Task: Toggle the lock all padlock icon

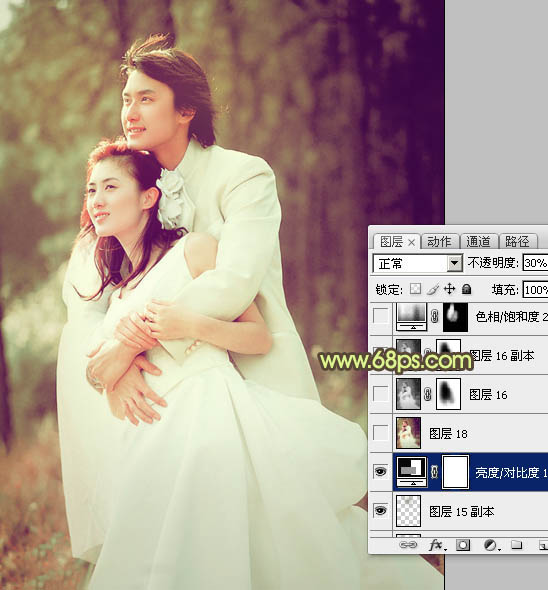Action: pyautogui.click(x=466, y=289)
